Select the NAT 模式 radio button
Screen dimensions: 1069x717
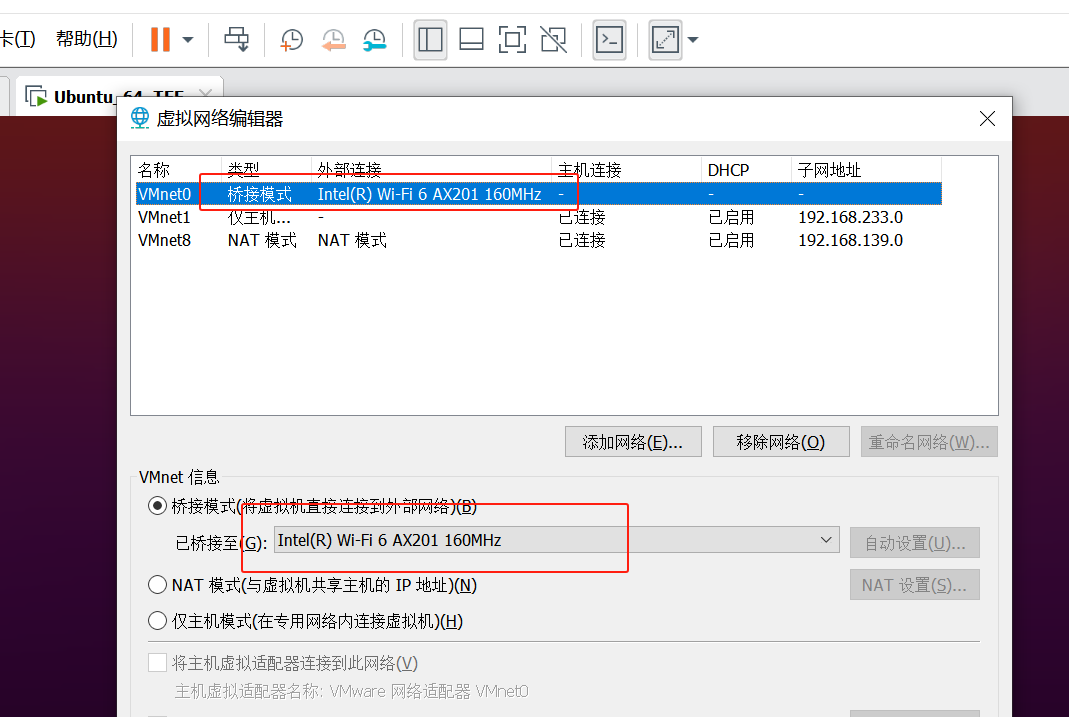[157, 585]
